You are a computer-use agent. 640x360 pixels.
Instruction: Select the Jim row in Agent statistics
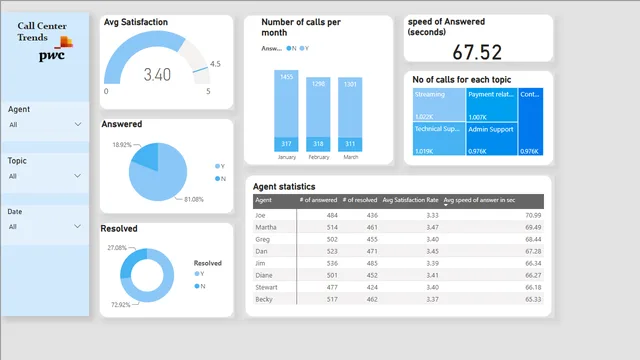click(398, 263)
